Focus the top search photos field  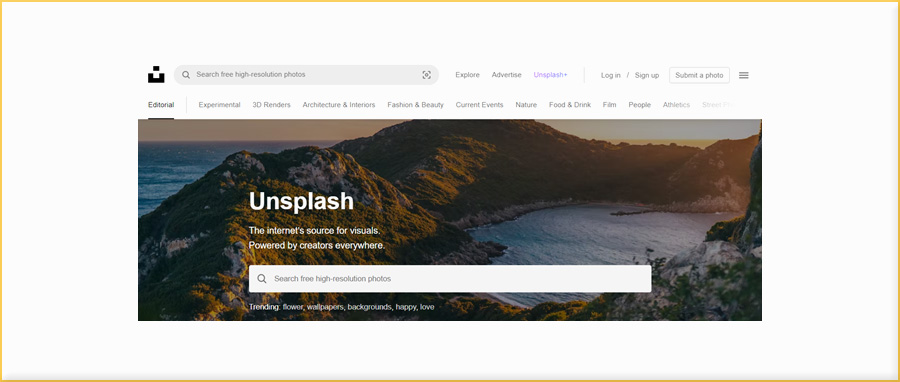(x=307, y=75)
